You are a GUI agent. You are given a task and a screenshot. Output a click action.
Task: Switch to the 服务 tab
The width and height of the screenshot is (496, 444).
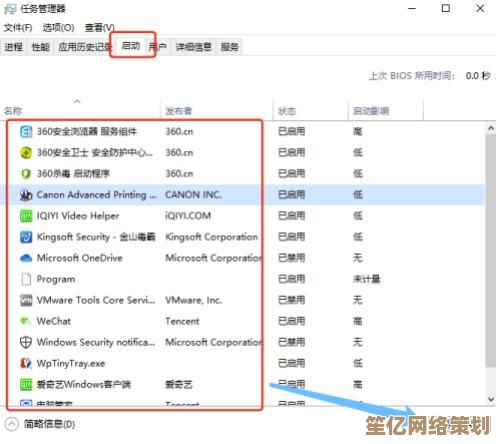tap(230, 47)
